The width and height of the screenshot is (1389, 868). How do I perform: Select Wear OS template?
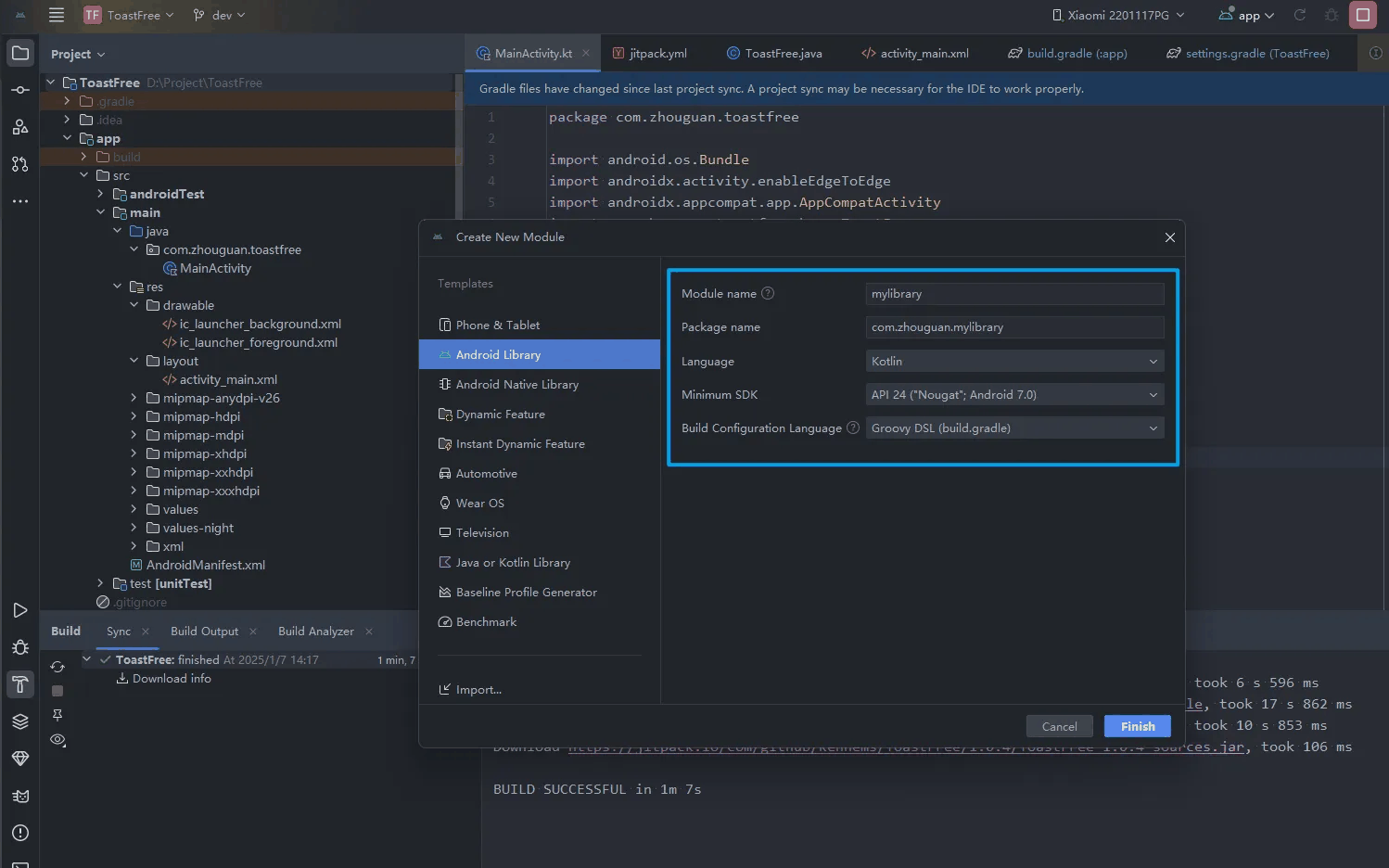point(540,503)
